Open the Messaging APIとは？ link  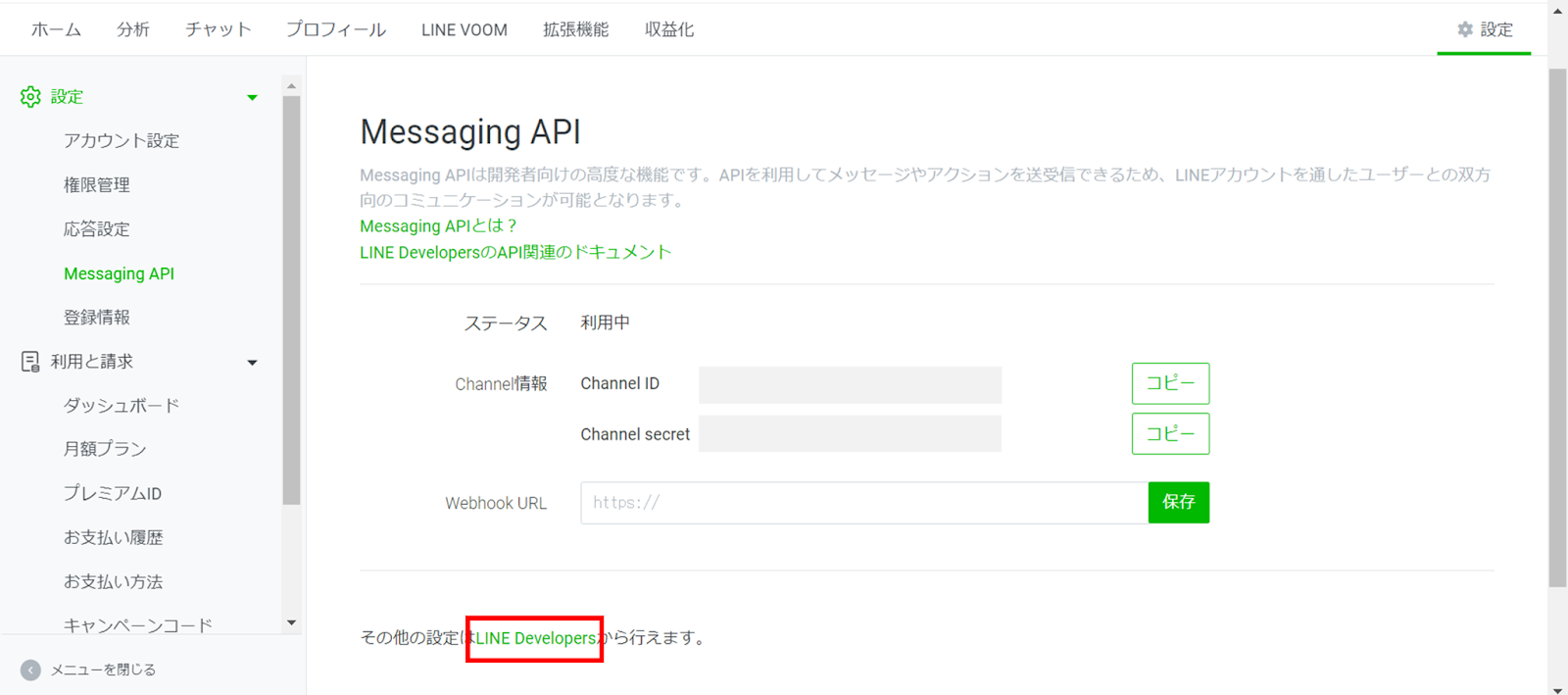(x=438, y=225)
